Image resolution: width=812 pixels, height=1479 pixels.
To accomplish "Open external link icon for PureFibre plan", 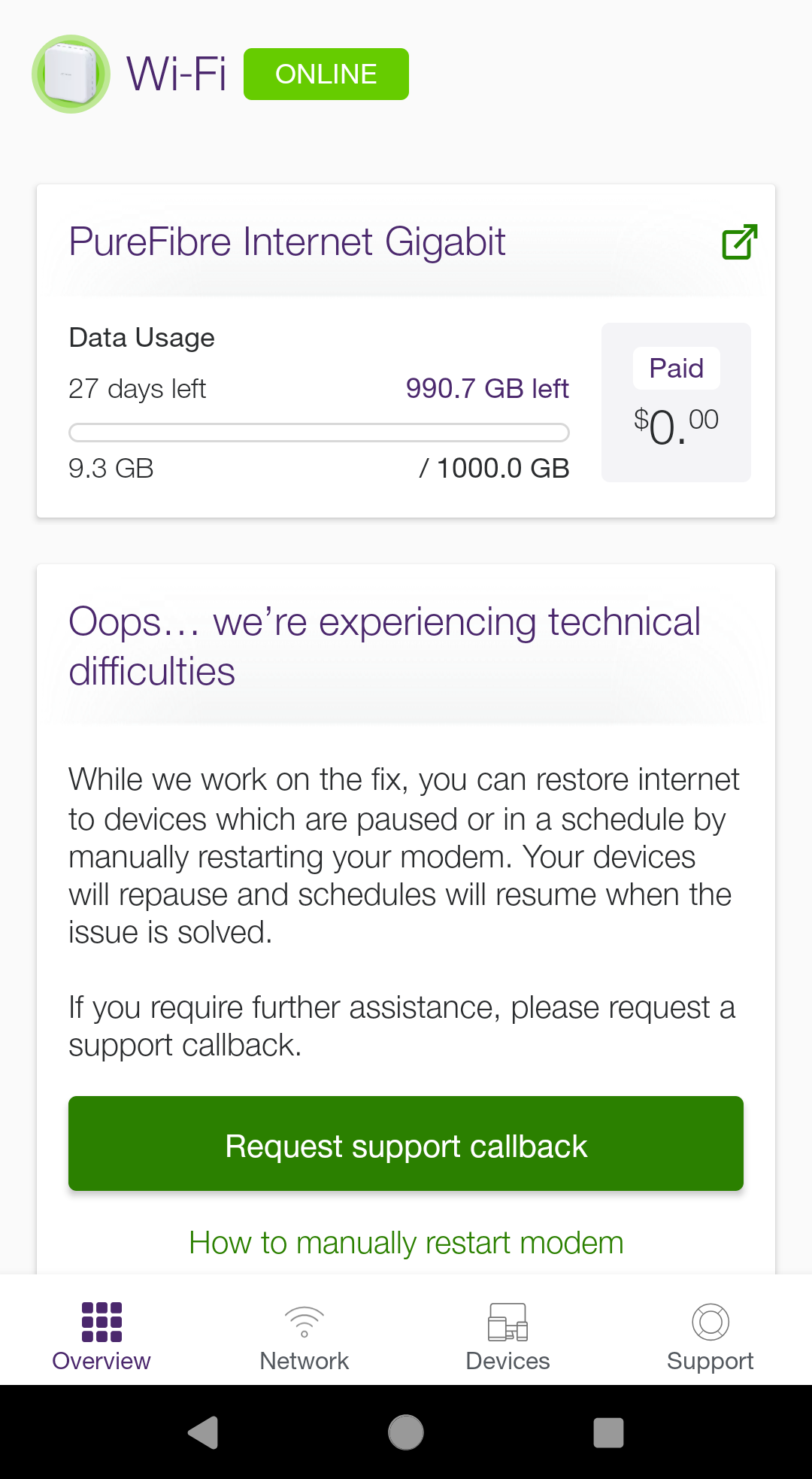I will 739,242.
